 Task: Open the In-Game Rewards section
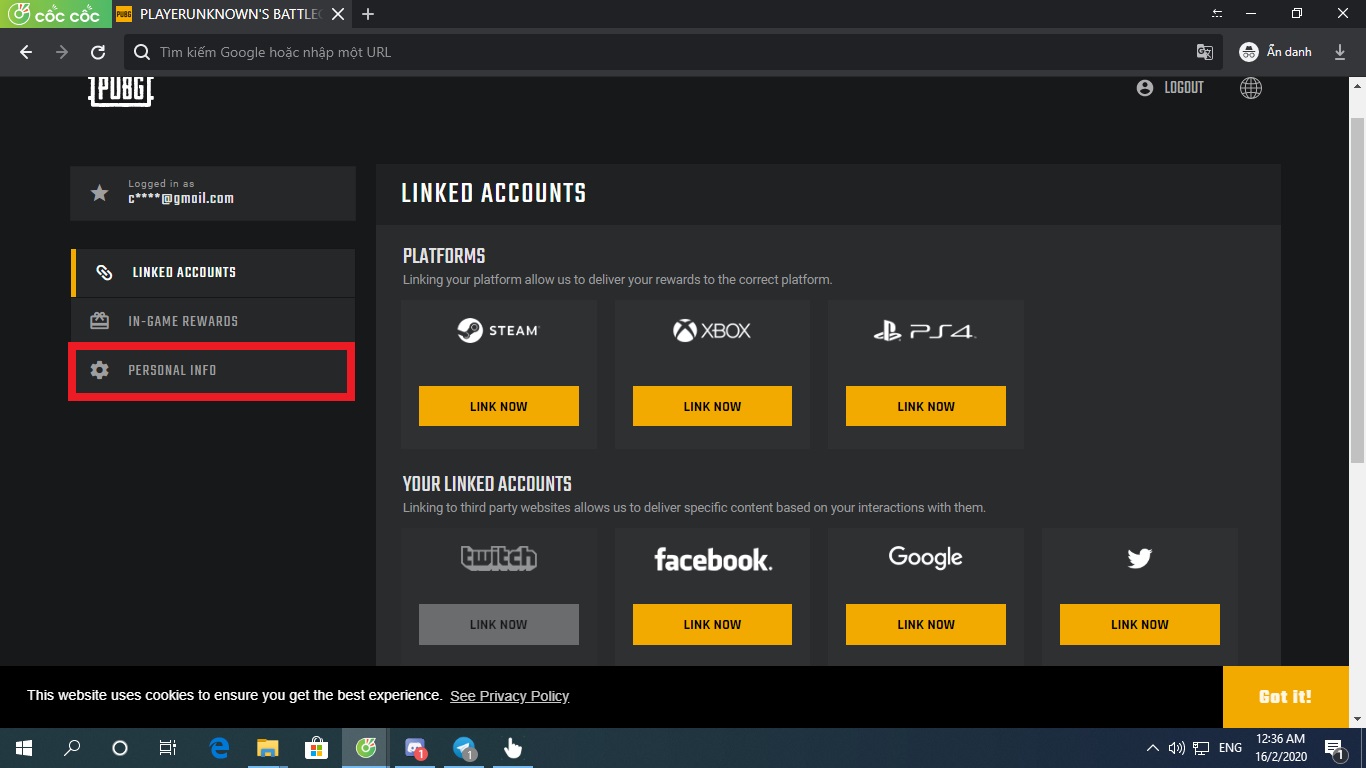(213, 321)
